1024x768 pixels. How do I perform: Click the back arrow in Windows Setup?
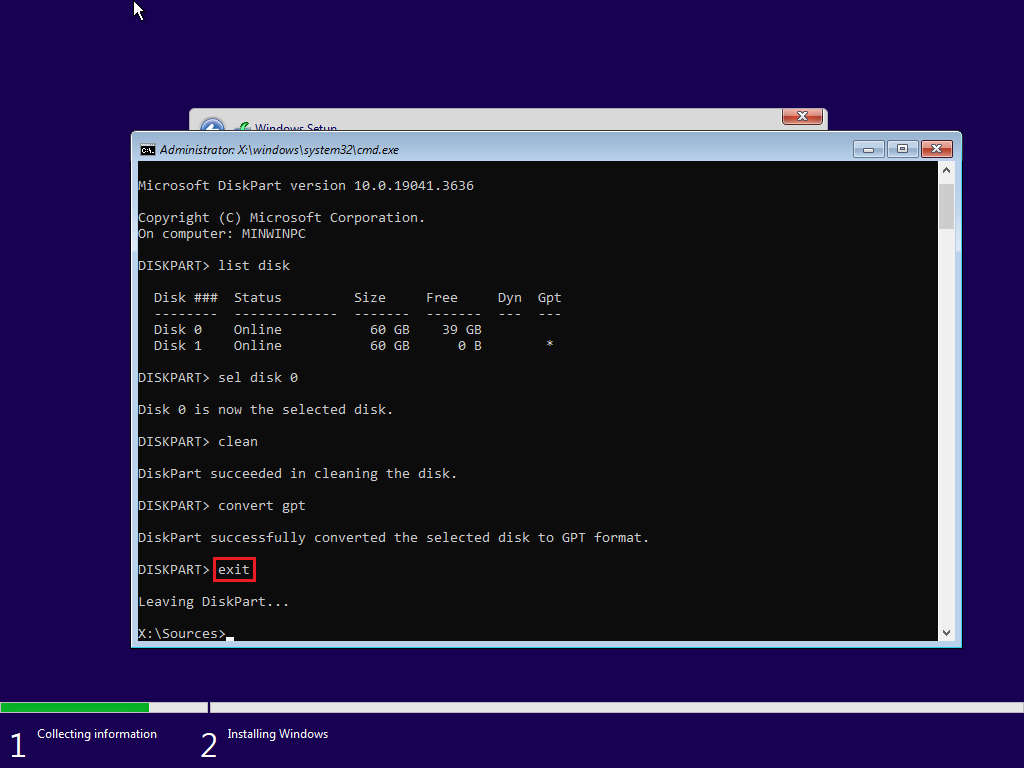pos(212,125)
